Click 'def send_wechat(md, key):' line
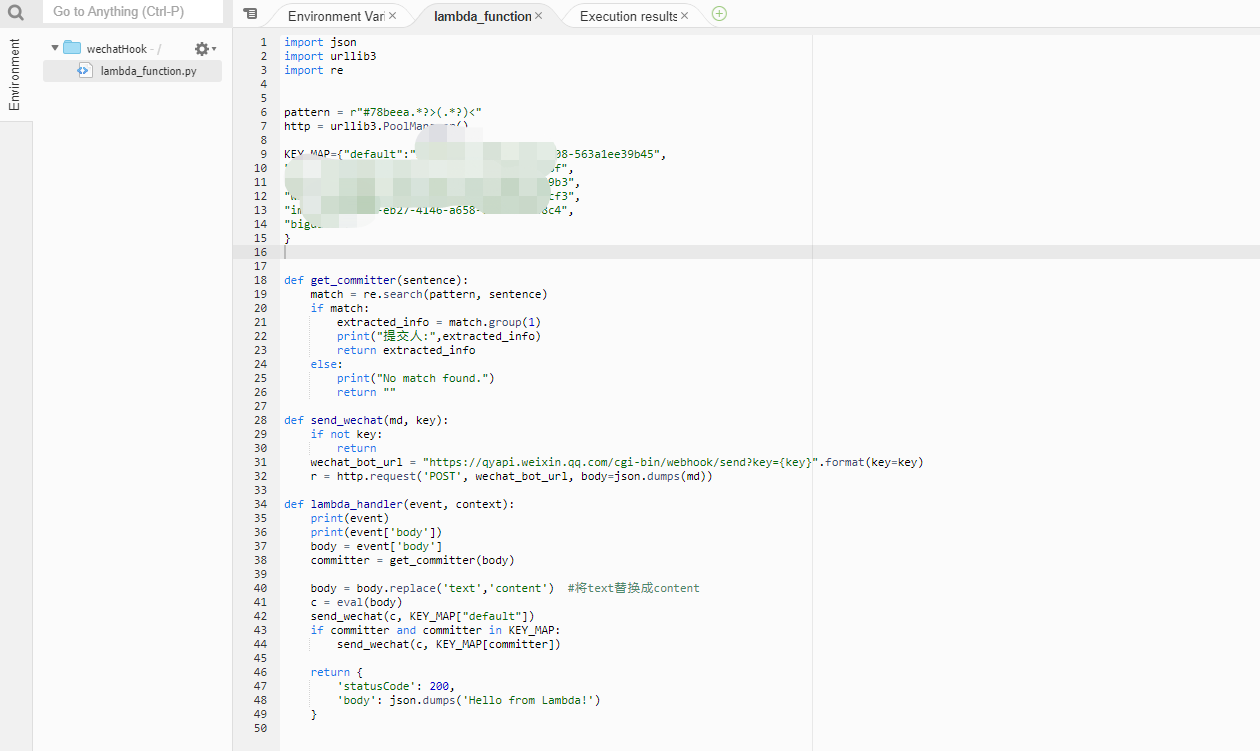Image resolution: width=1260 pixels, height=751 pixels. (366, 420)
